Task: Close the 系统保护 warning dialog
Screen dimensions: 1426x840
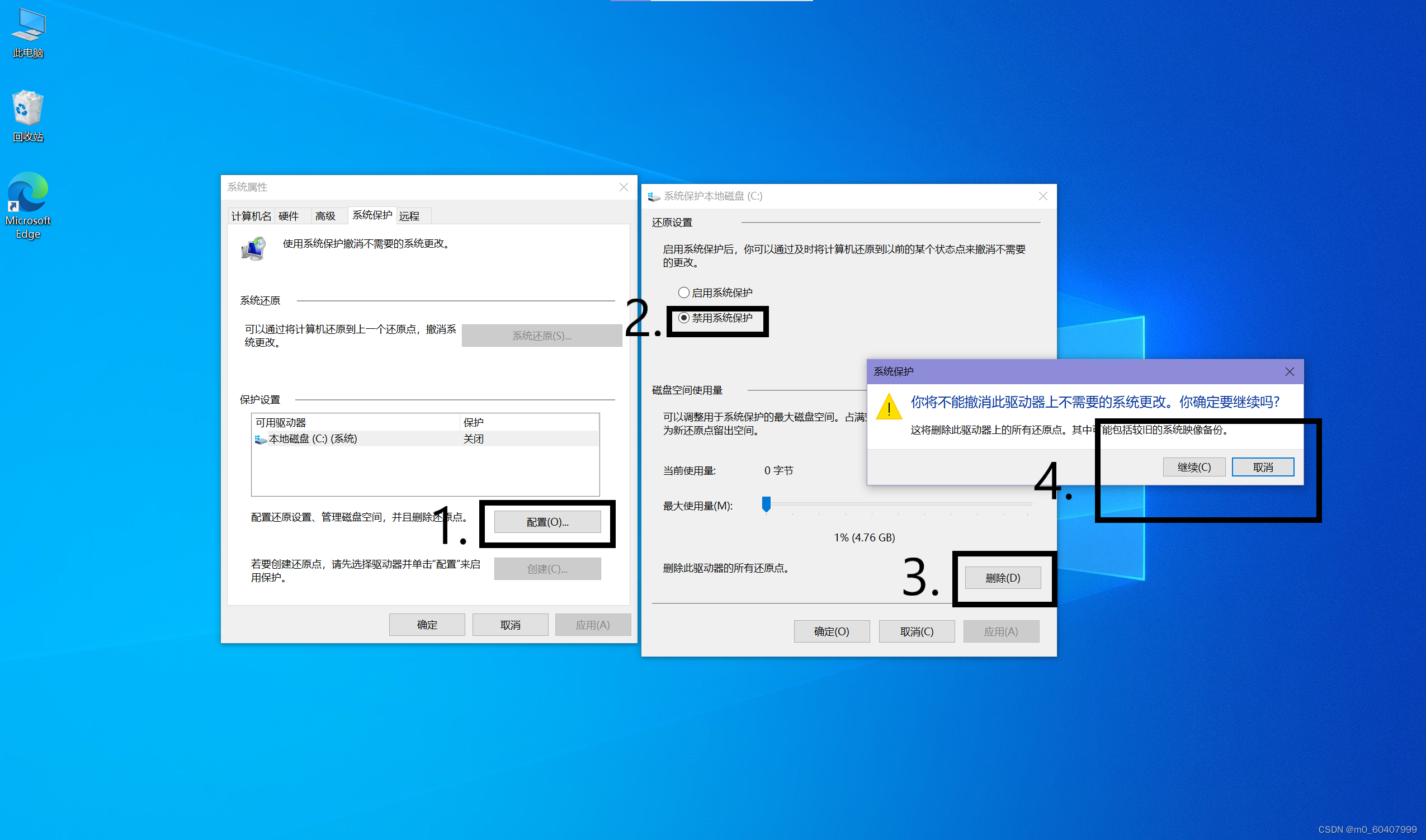Action: click(1289, 372)
